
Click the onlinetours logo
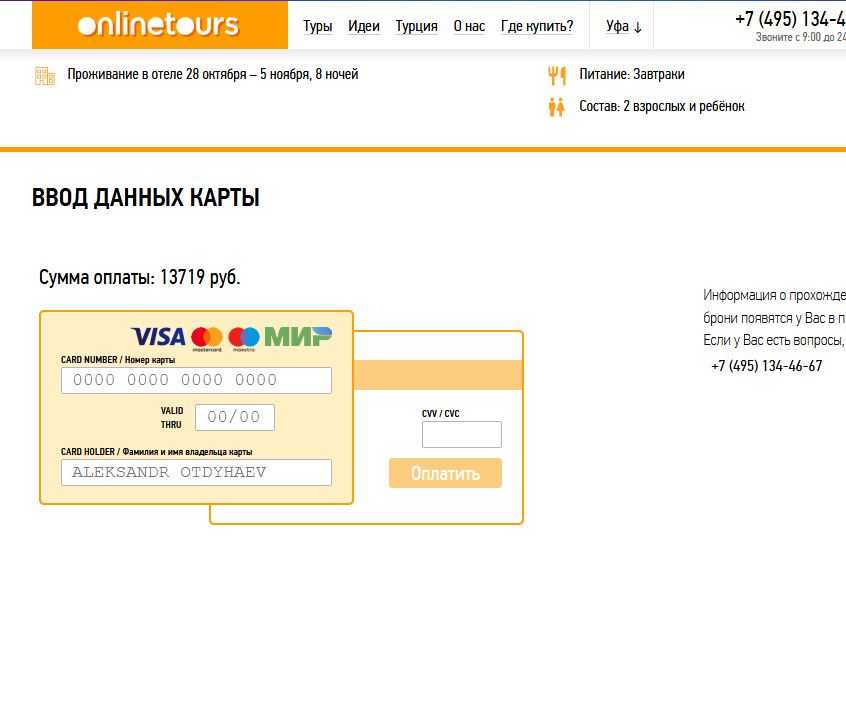[x=159, y=25]
